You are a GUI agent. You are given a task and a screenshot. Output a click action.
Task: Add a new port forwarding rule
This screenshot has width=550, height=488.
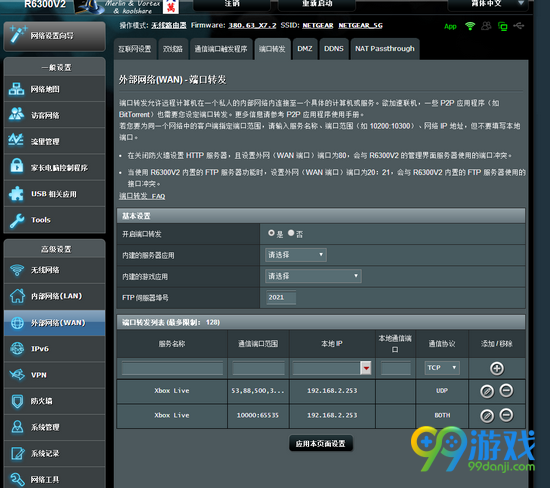(x=497, y=368)
